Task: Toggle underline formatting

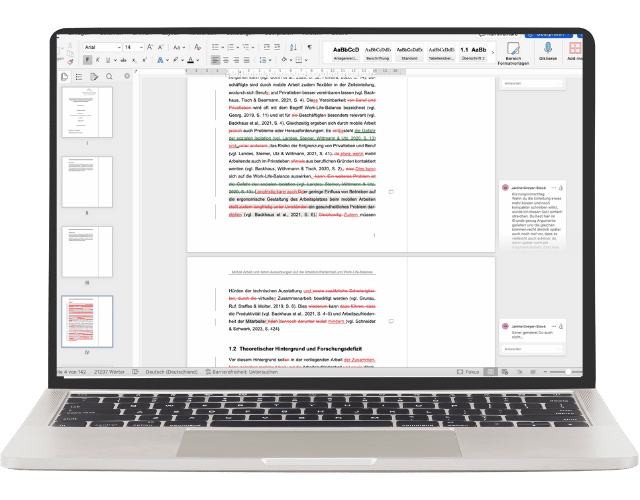Action: (109, 61)
